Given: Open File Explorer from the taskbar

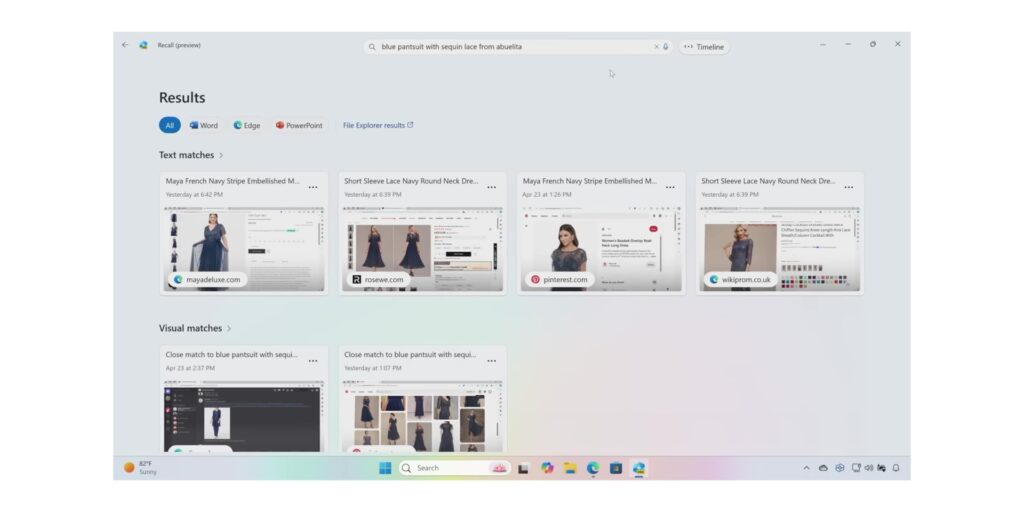Looking at the screenshot, I should [x=570, y=468].
